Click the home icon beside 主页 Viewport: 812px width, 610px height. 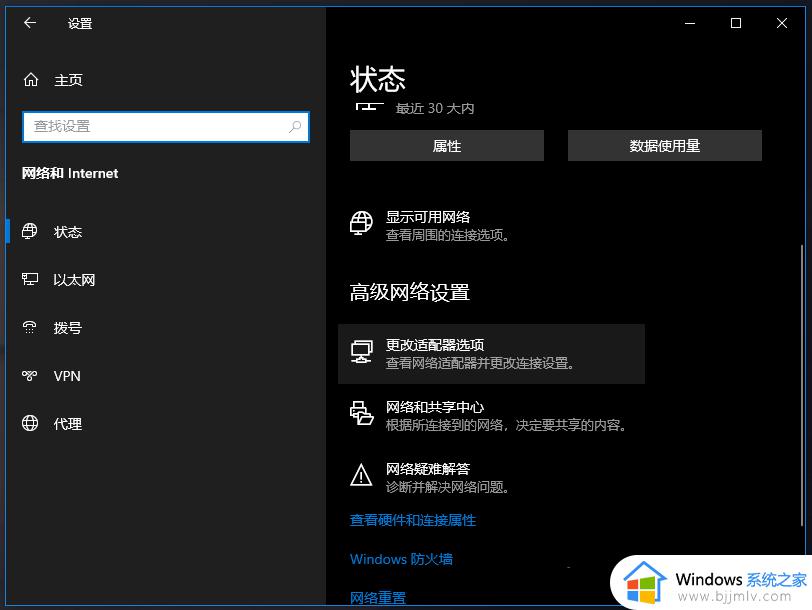pyautogui.click(x=31, y=80)
